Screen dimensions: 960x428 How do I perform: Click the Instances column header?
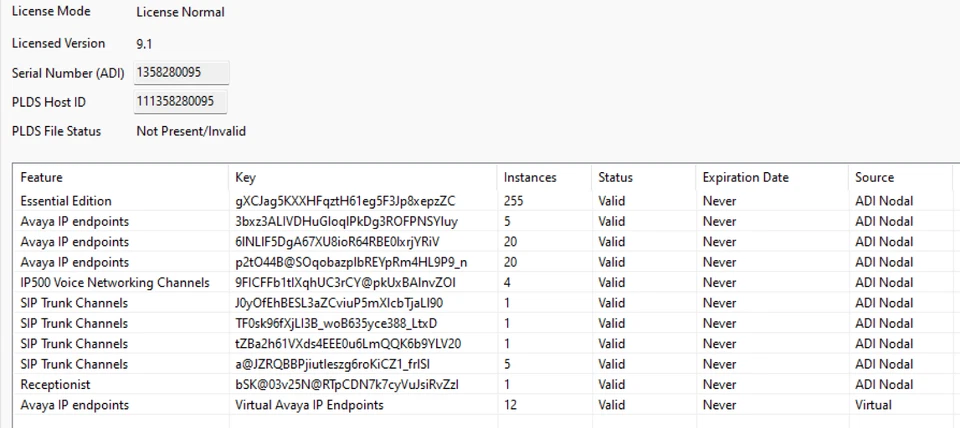point(530,178)
